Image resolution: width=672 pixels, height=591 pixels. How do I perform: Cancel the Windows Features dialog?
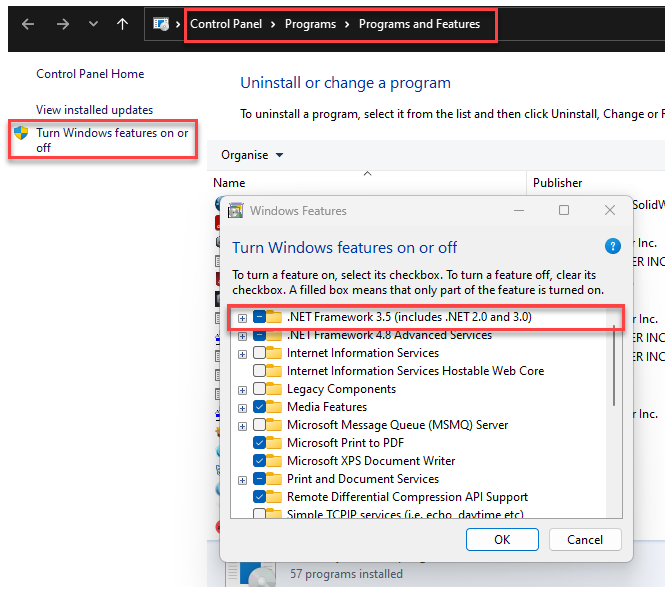coord(585,539)
